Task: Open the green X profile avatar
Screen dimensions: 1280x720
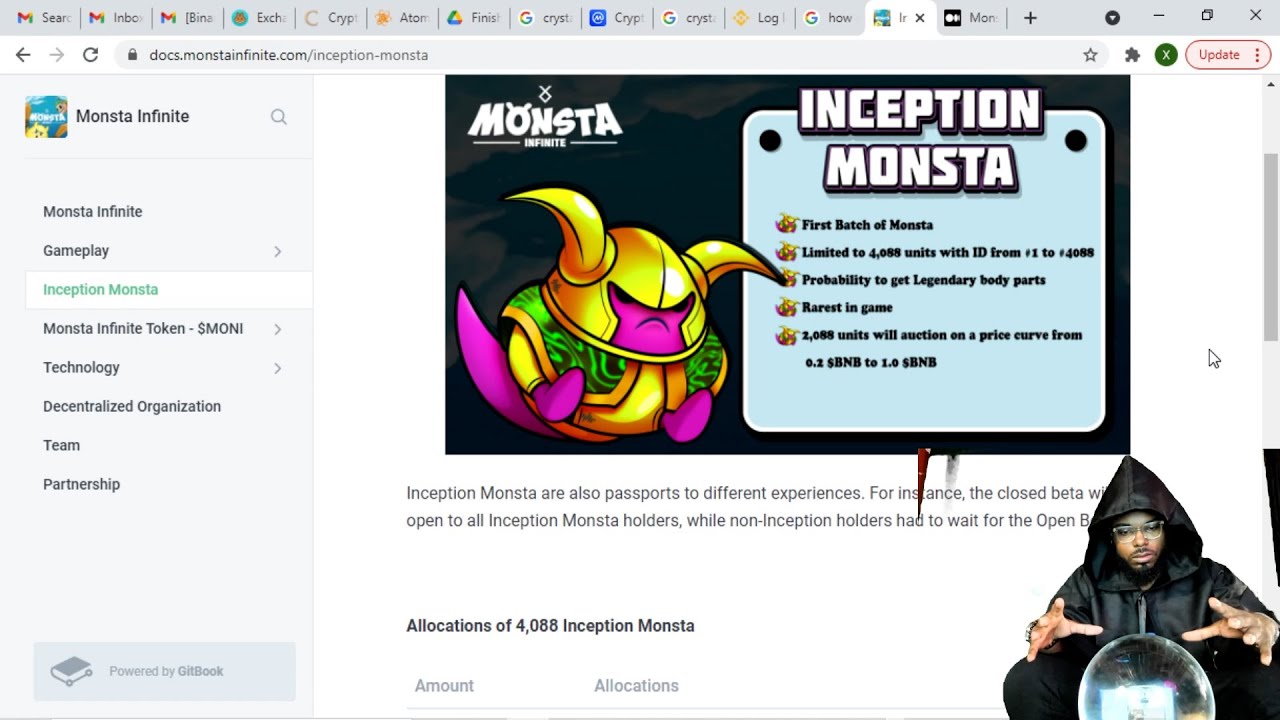Action: click(1166, 55)
